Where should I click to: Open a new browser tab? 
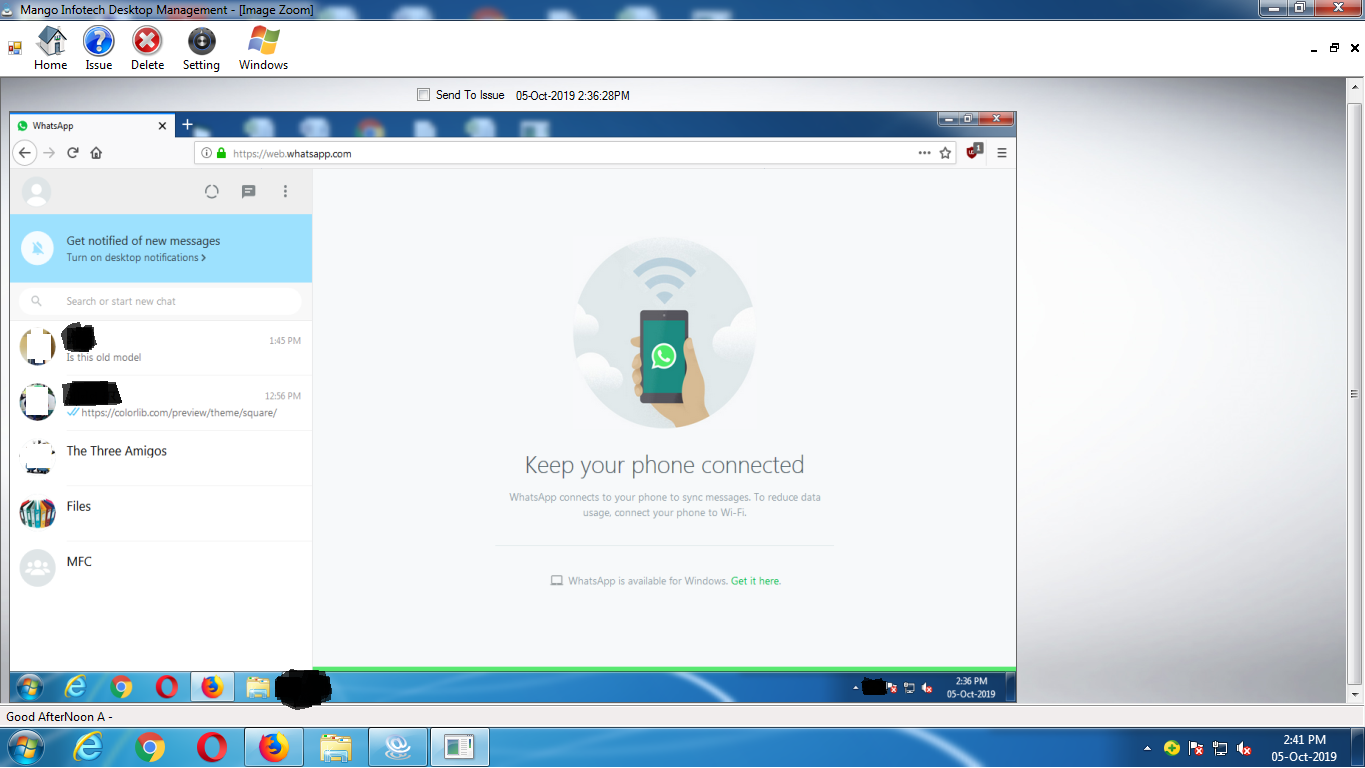tap(187, 125)
